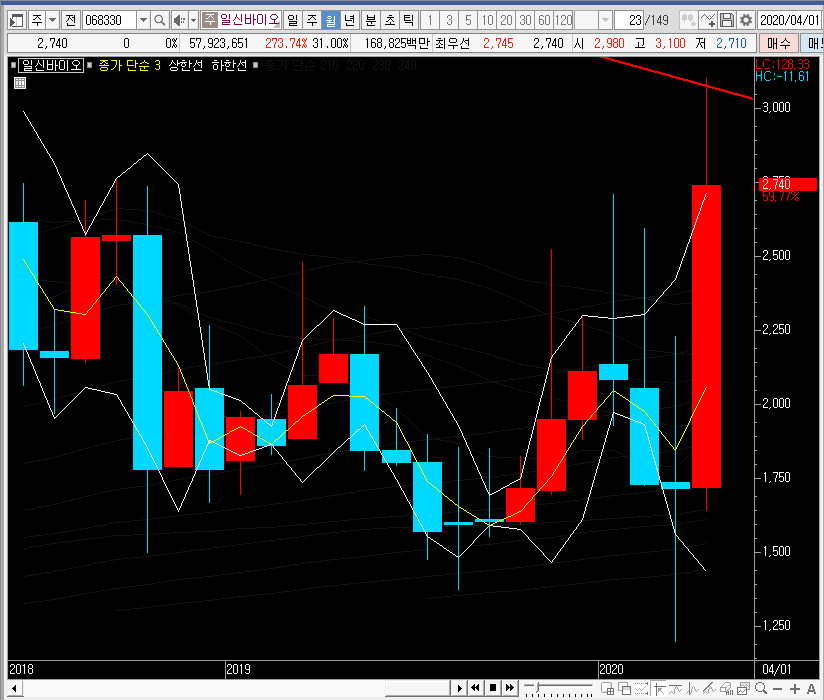Click the 하한선 lower band legend label
824x700 pixels.
[x=229, y=66]
